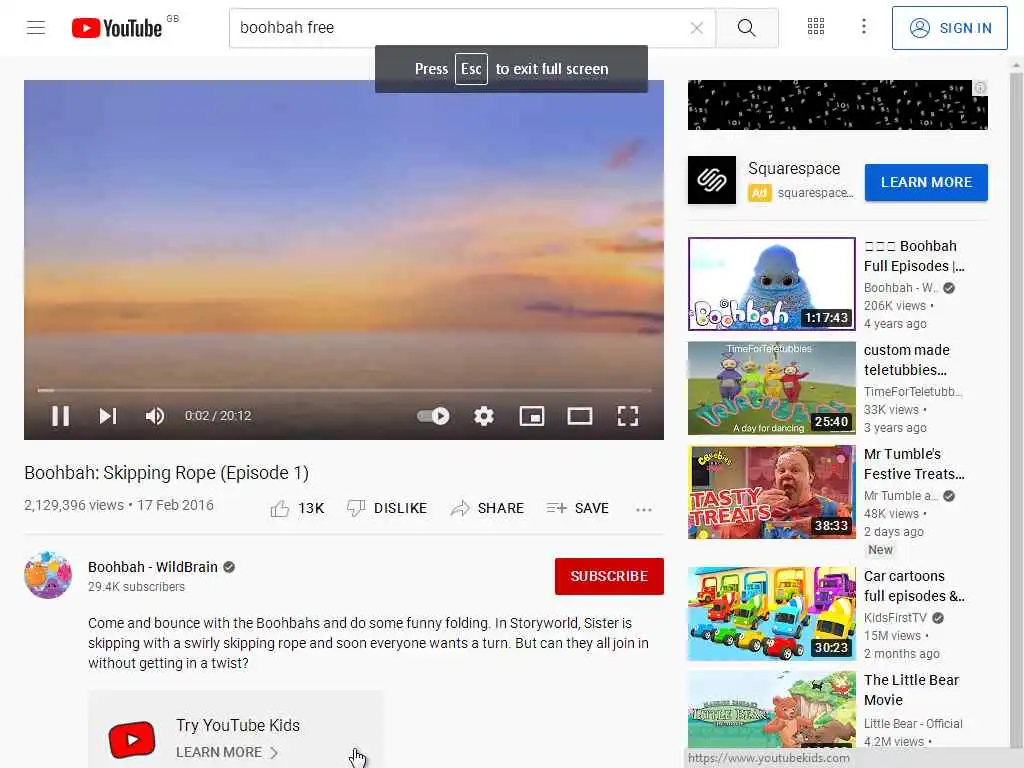
Task: Open Boohbah Full Episodes thumbnail
Action: [771, 284]
